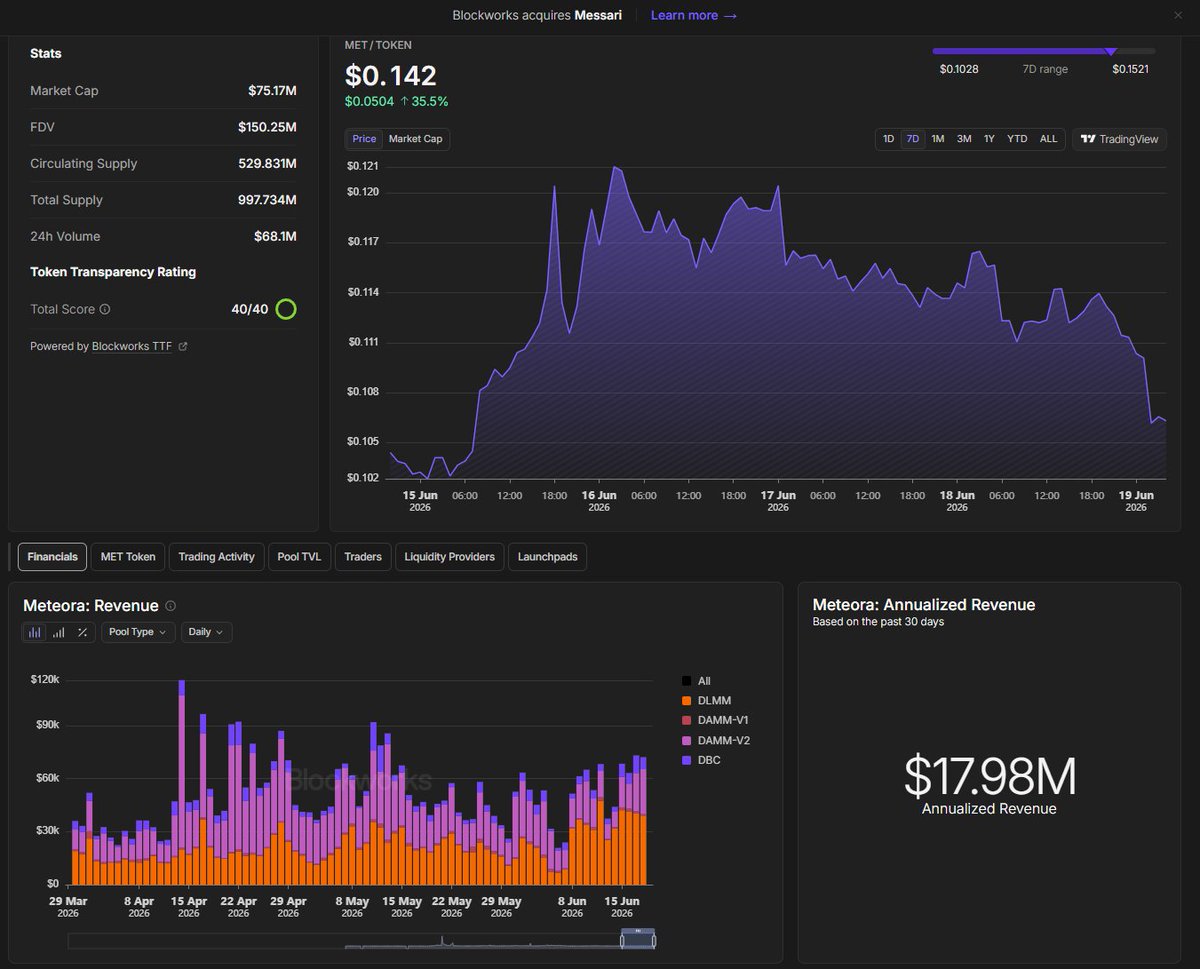
Task: Open Blockworks TTF link
Action: tap(132, 346)
